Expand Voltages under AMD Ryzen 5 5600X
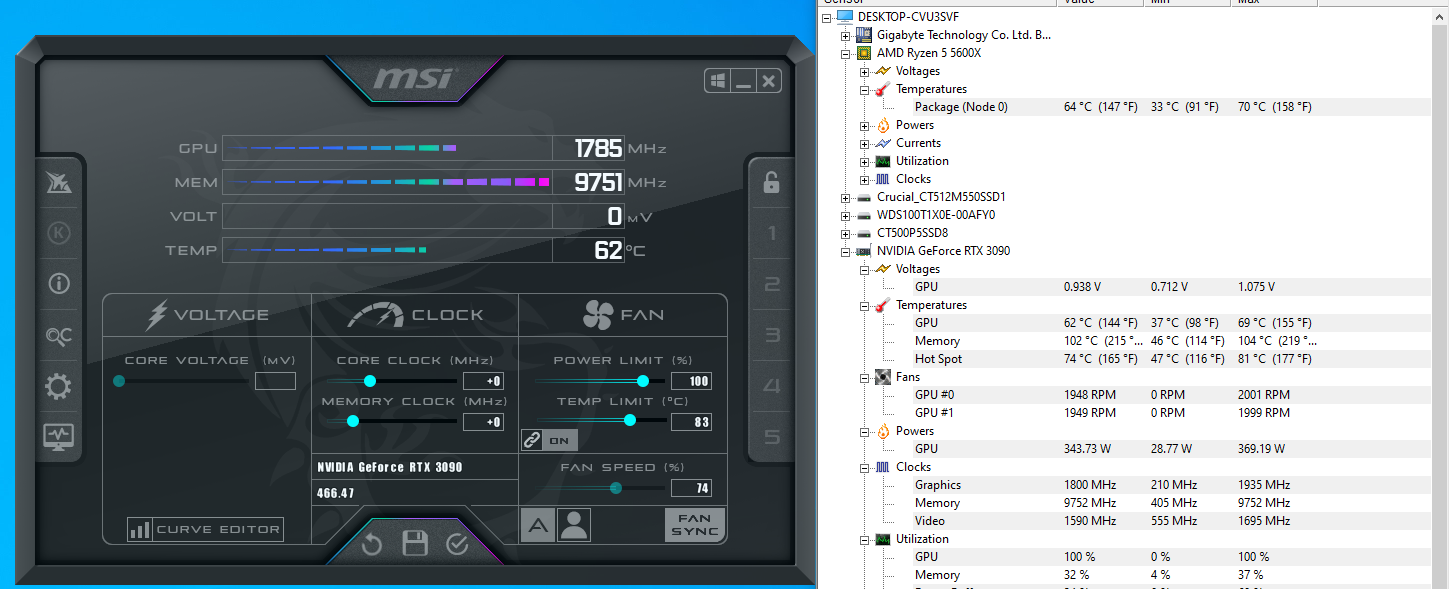The height and width of the screenshot is (589, 1450). point(864,71)
